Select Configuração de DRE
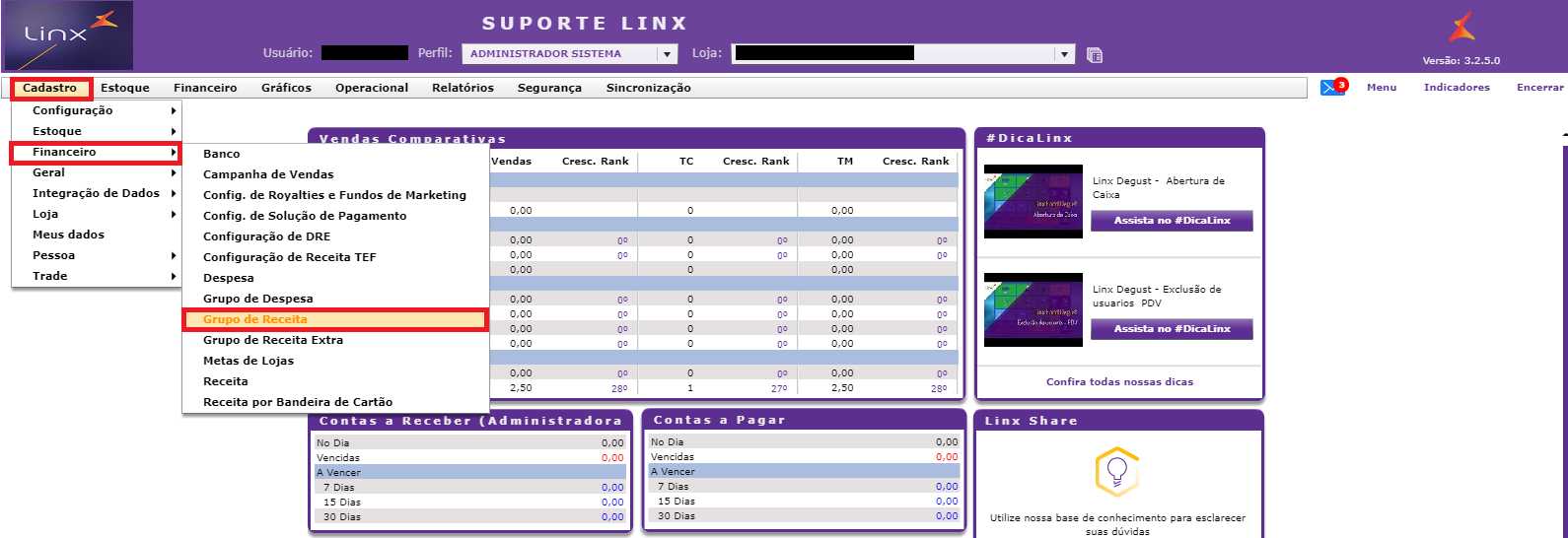1568x538 pixels. (x=335, y=236)
